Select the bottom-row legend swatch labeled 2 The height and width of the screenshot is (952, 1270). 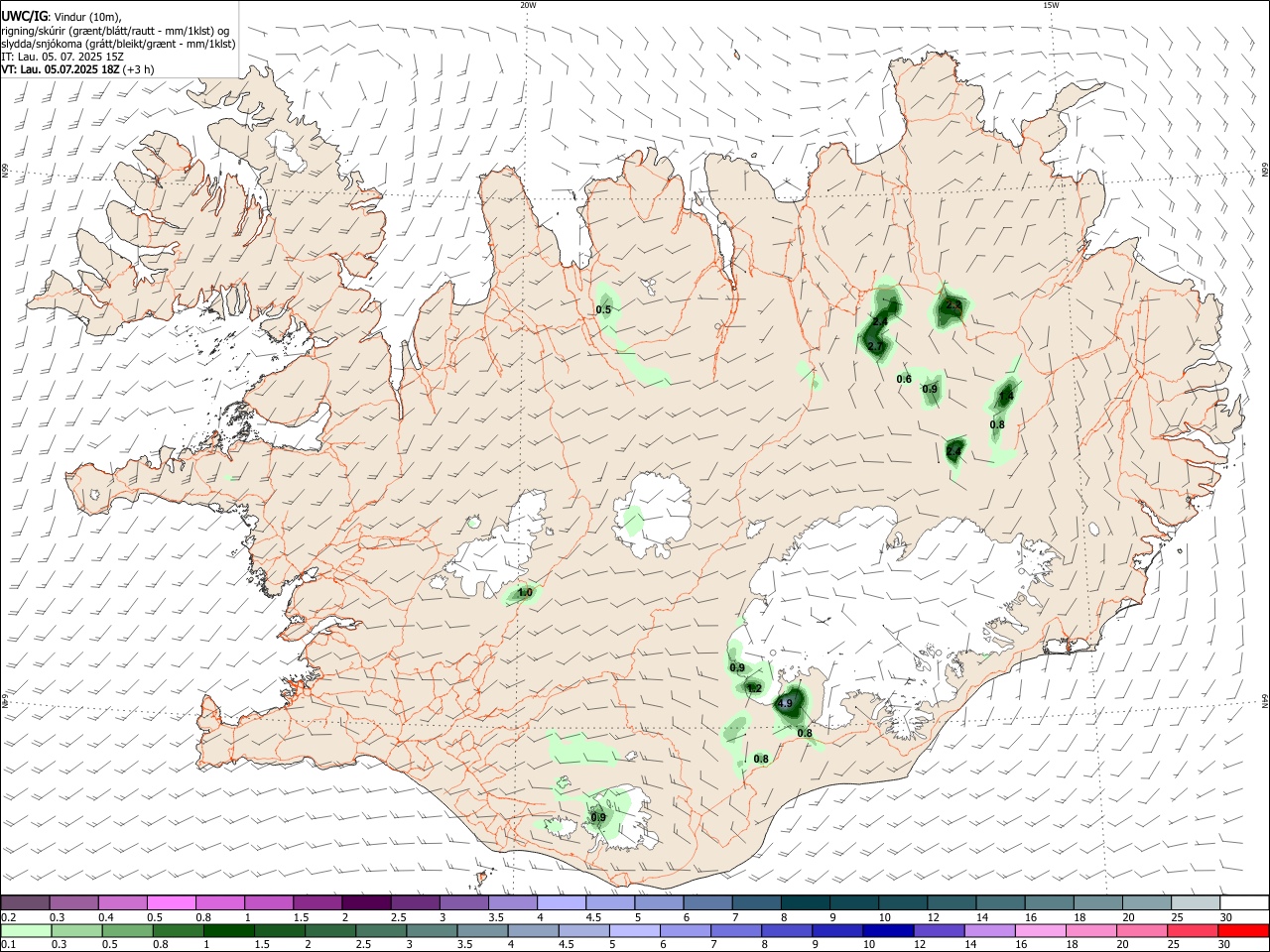point(330,931)
